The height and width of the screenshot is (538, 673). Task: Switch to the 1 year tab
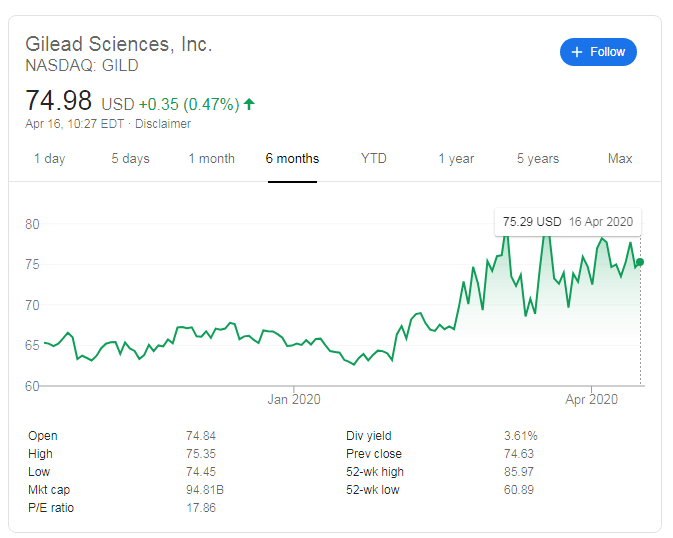click(x=456, y=158)
